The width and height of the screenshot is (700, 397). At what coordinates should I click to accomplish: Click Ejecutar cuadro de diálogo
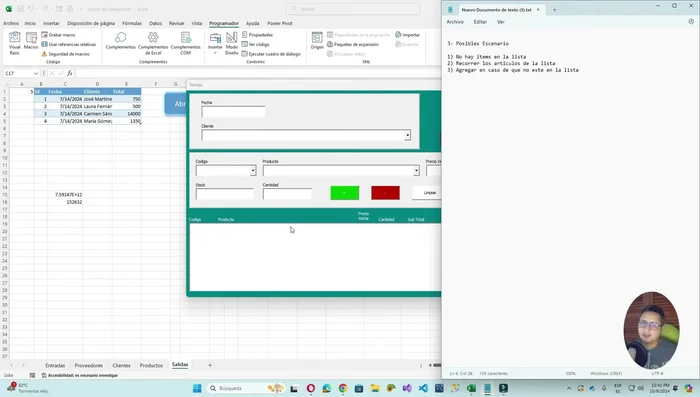(x=271, y=54)
